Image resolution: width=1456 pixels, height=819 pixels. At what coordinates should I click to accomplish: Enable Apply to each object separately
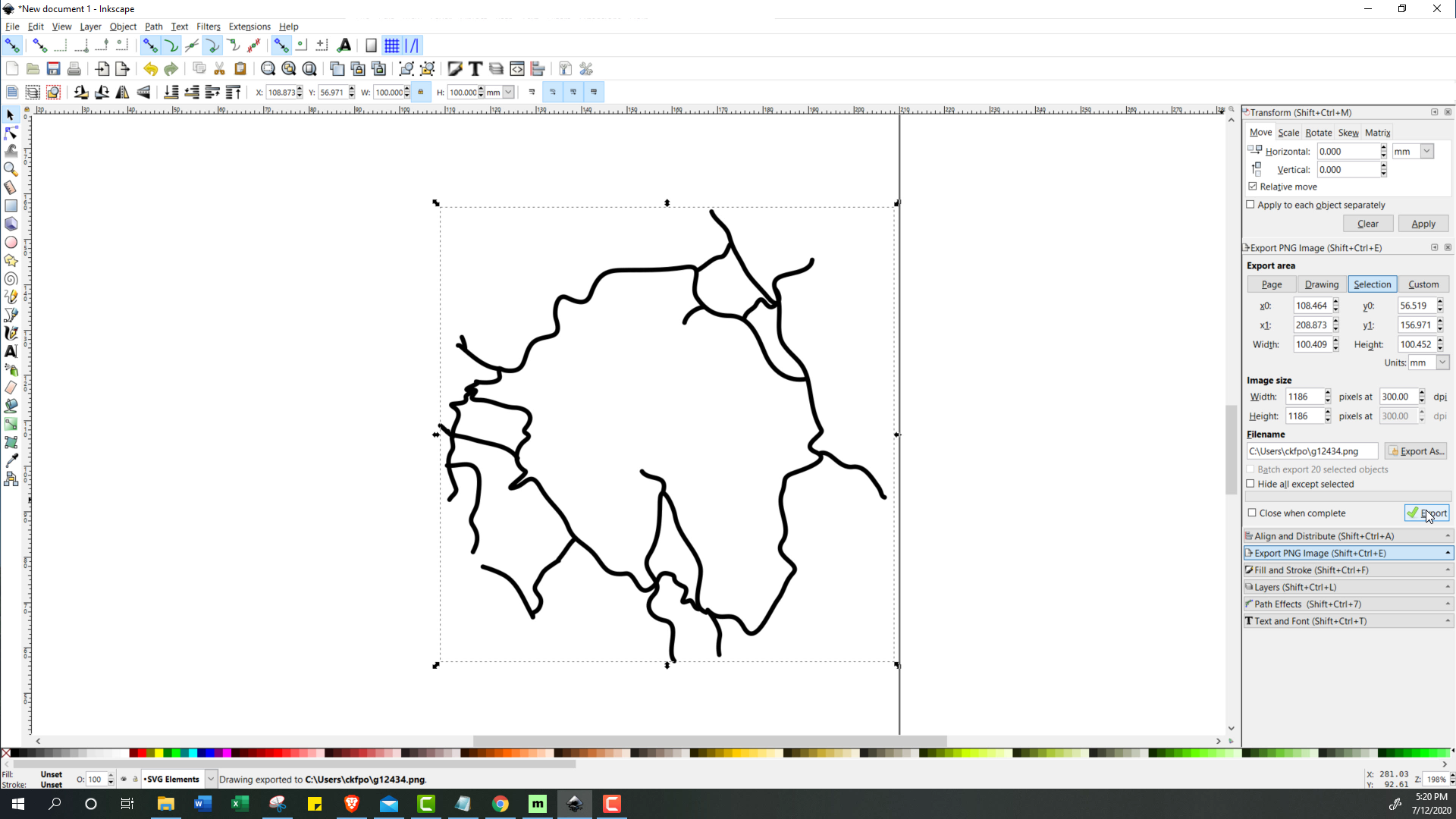tap(1250, 205)
